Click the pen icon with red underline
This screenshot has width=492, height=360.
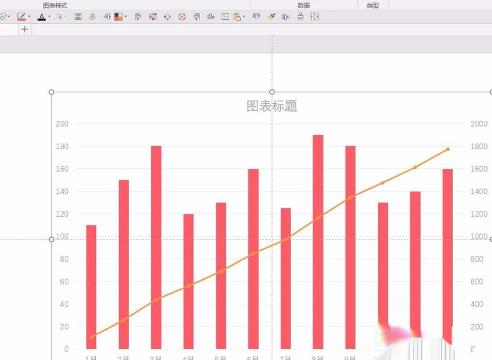pos(22,16)
